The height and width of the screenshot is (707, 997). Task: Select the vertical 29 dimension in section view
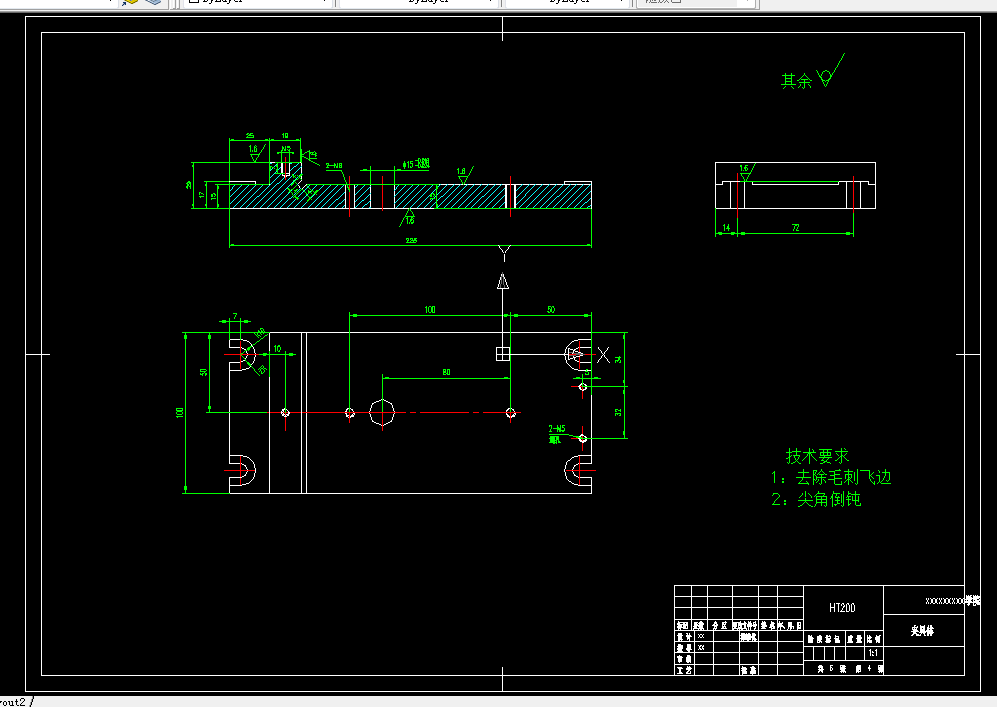(x=188, y=184)
